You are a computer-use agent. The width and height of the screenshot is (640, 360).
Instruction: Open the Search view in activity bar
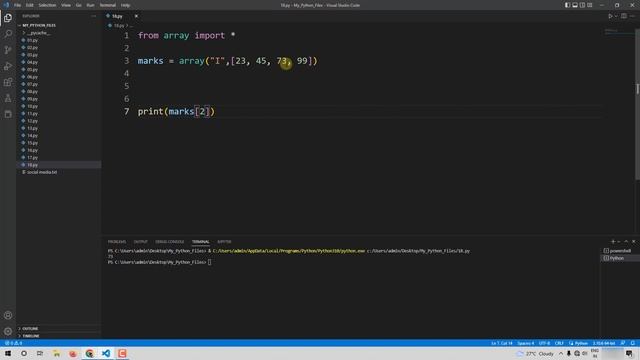pyautogui.click(x=8, y=34)
